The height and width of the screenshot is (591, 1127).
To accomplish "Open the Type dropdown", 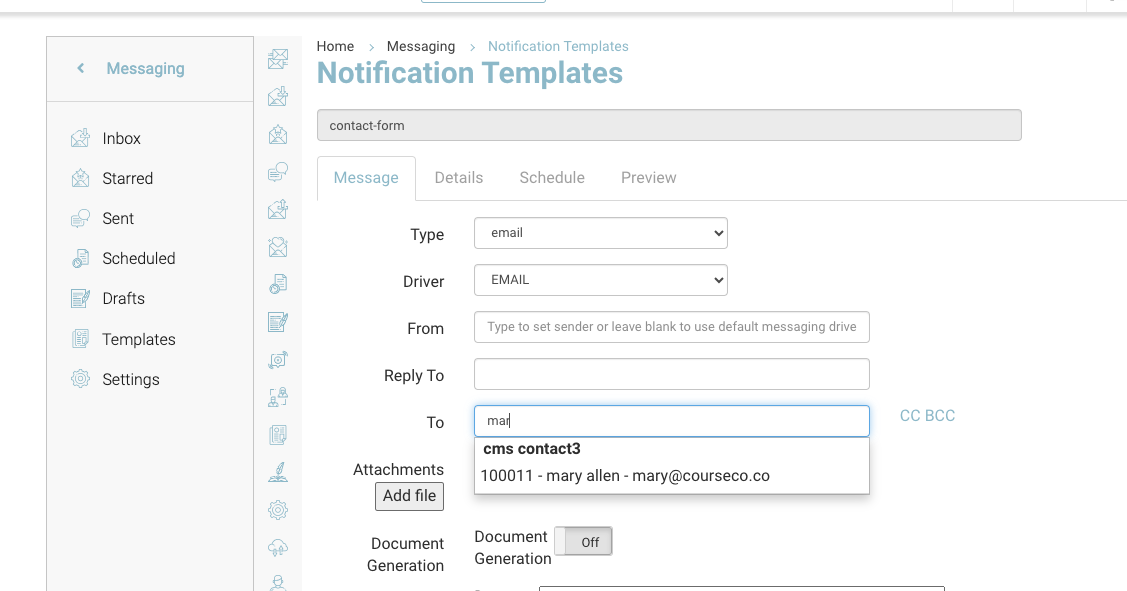I will [600, 233].
